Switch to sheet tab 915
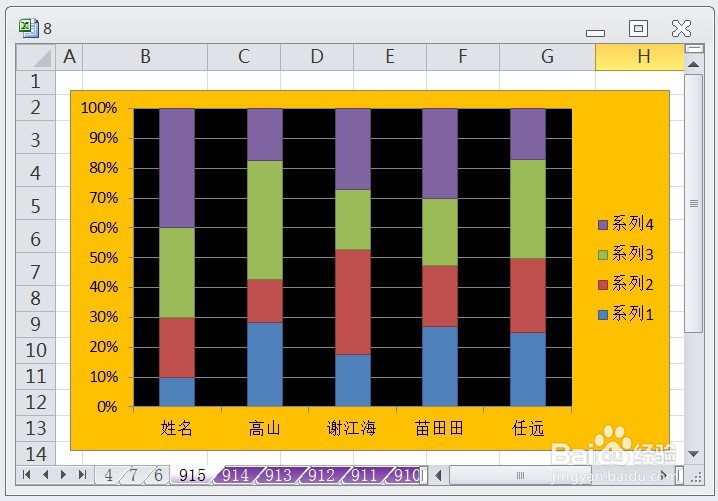 (192, 475)
